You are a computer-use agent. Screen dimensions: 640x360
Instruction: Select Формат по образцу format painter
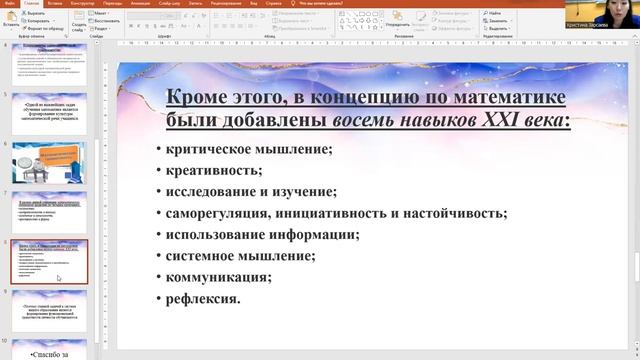point(42,29)
